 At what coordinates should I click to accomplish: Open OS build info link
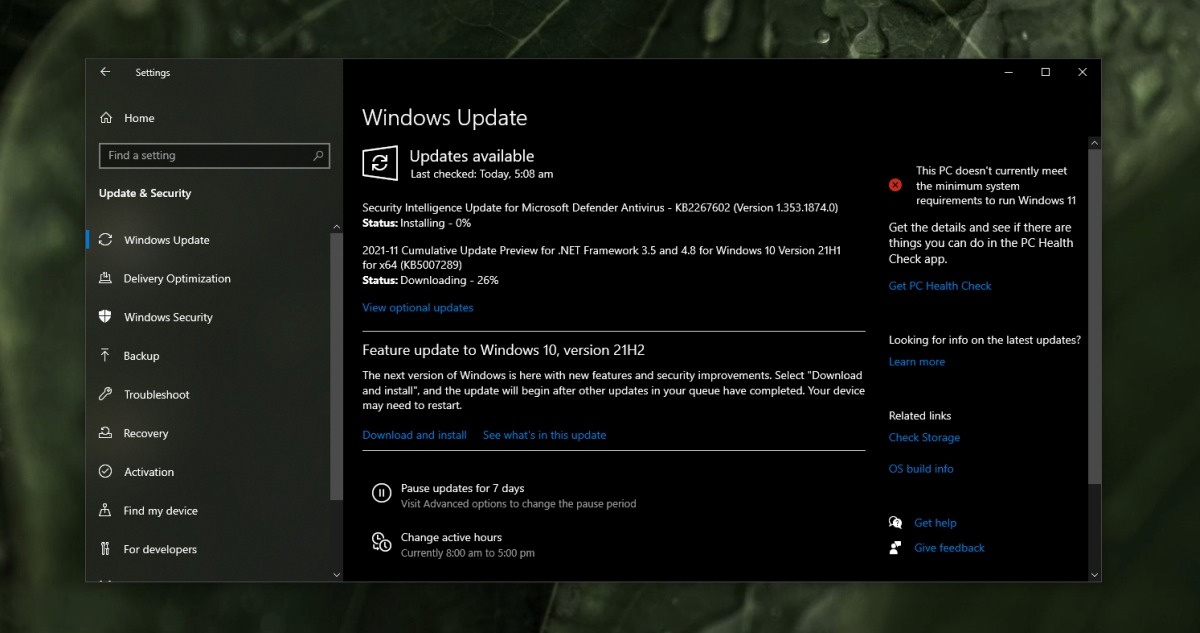pyautogui.click(x=921, y=469)
